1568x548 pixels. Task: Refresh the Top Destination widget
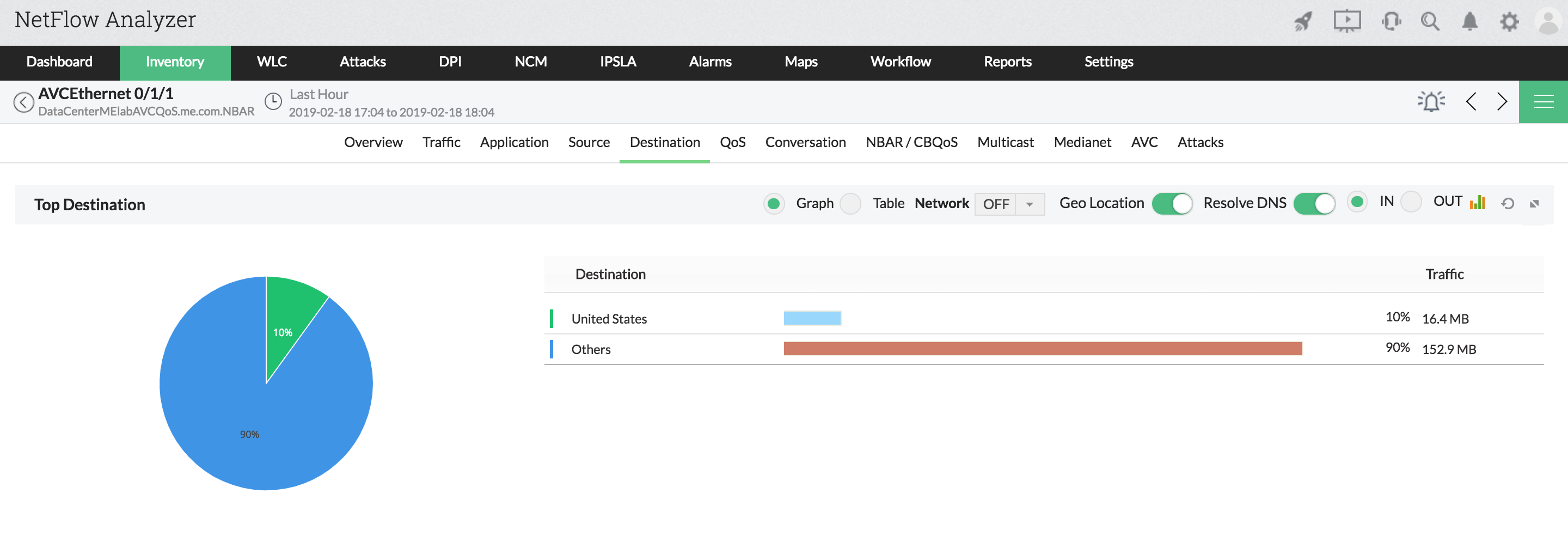pyautogui.click(x=1507, y=203)
